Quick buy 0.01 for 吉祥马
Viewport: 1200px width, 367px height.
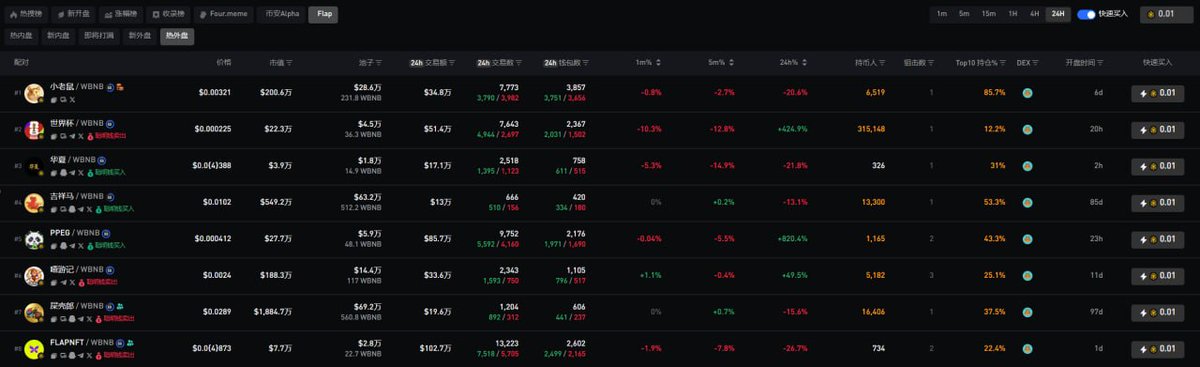point(1157,202)
